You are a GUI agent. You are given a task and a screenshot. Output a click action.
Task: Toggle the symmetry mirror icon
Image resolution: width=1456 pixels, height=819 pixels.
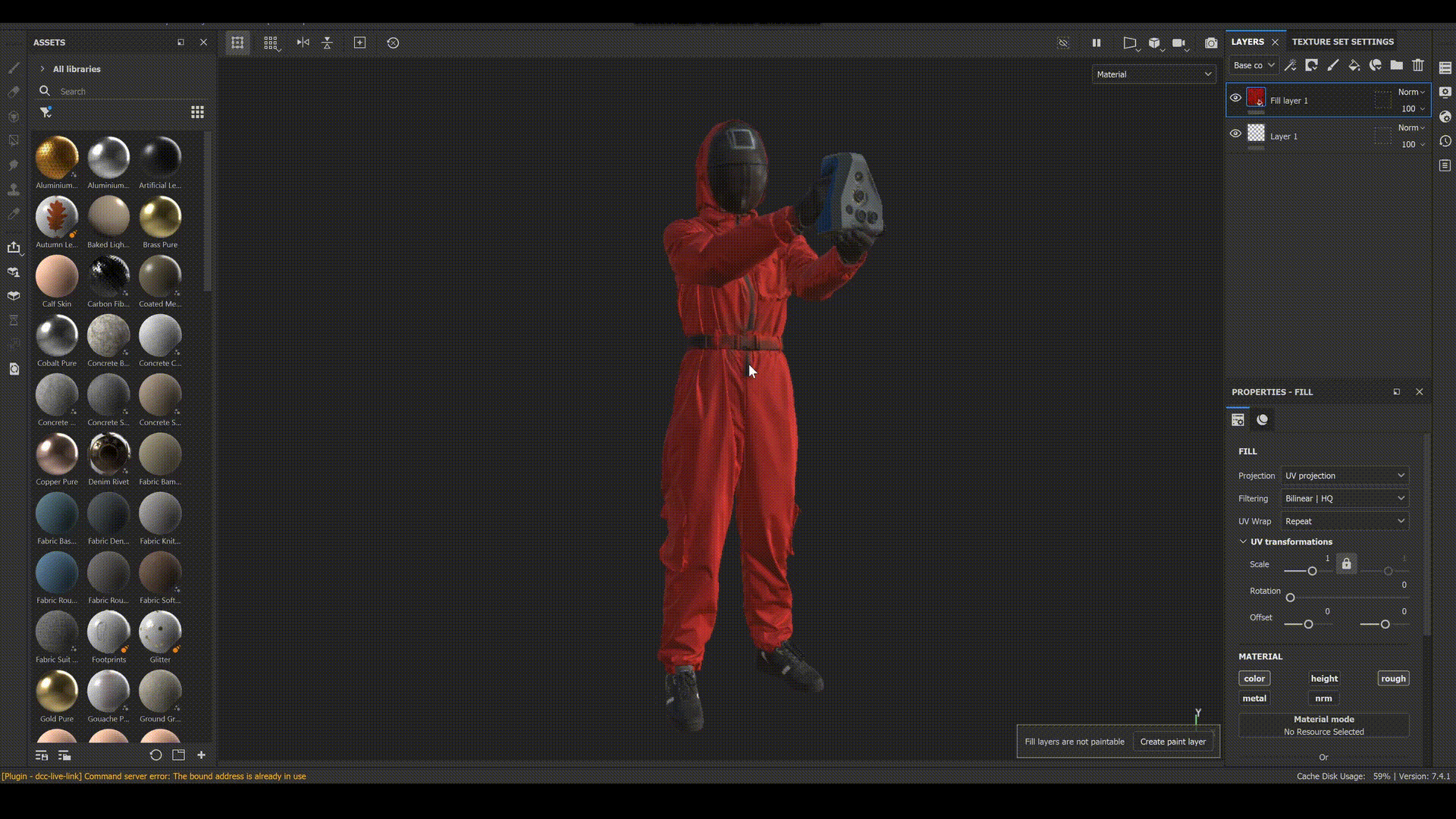click(303, 43)
